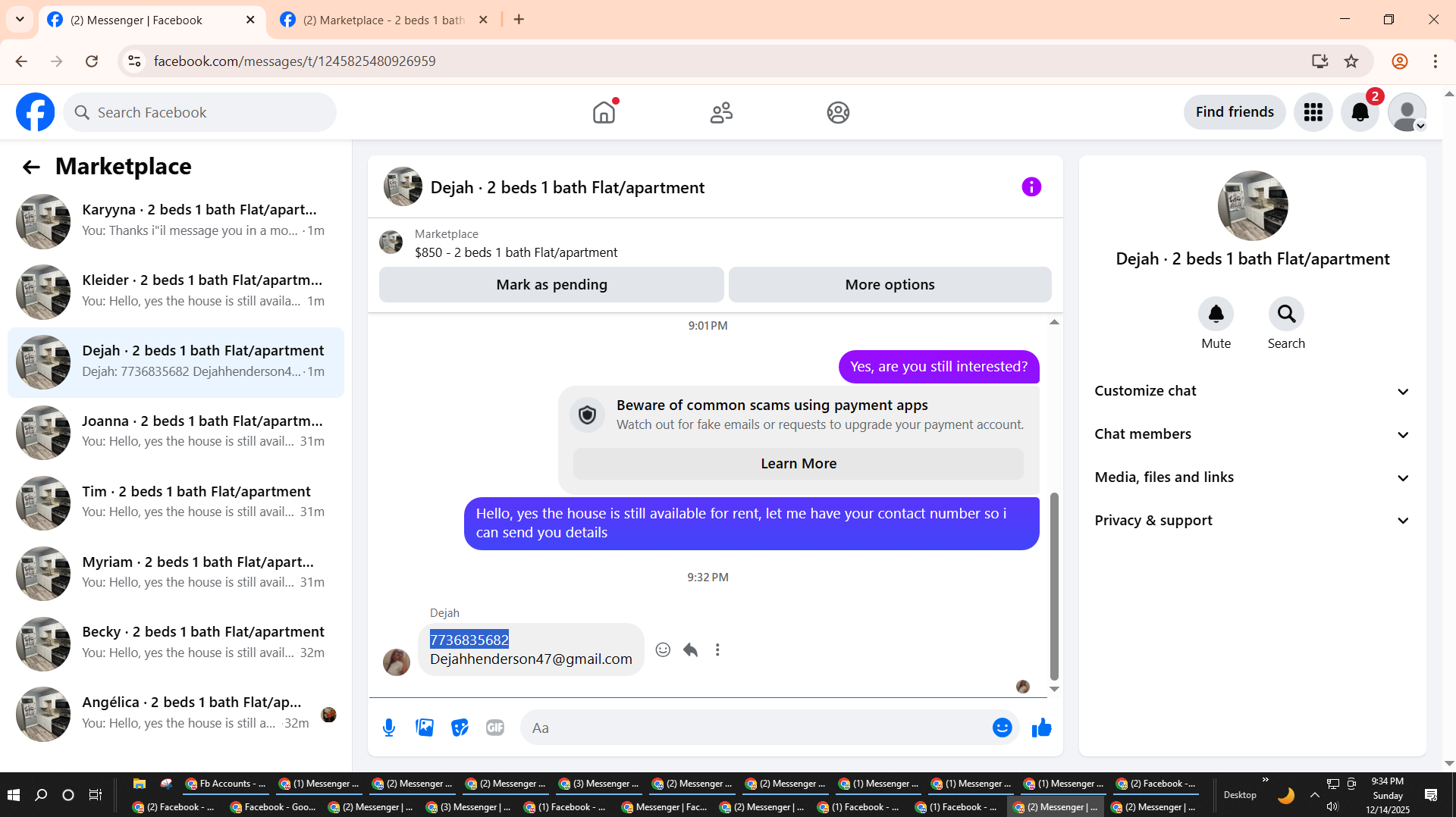Open Chrome tab search dropdown
This screenshot has height=817, width=1456.
click(20, 20)
